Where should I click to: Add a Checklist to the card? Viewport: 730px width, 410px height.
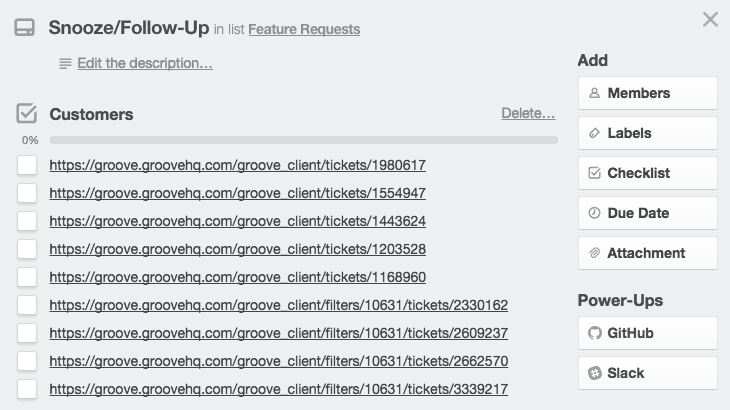click(x=647, y=173)
